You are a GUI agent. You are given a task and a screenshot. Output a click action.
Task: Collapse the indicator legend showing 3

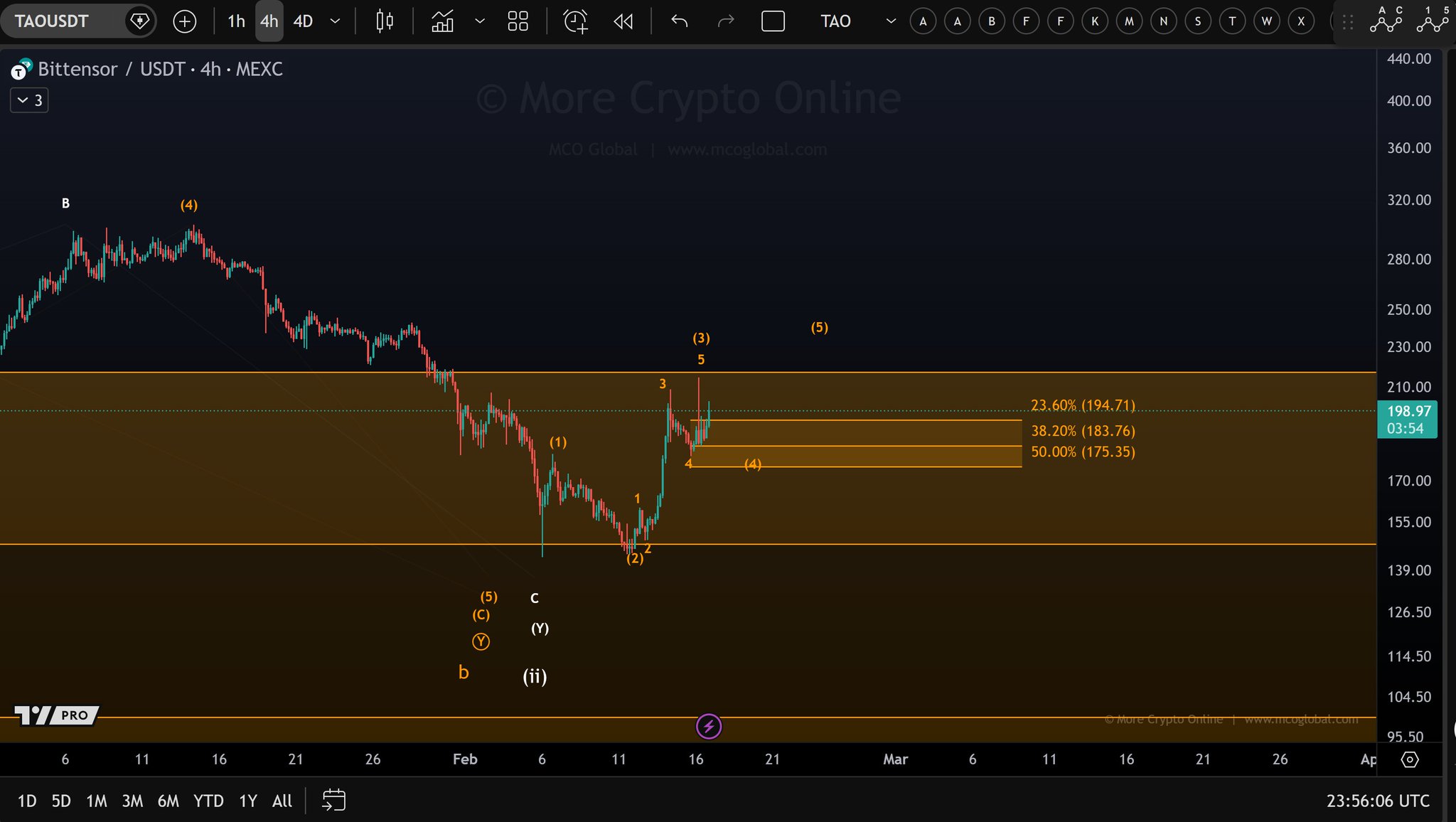(x=29, y=100)
